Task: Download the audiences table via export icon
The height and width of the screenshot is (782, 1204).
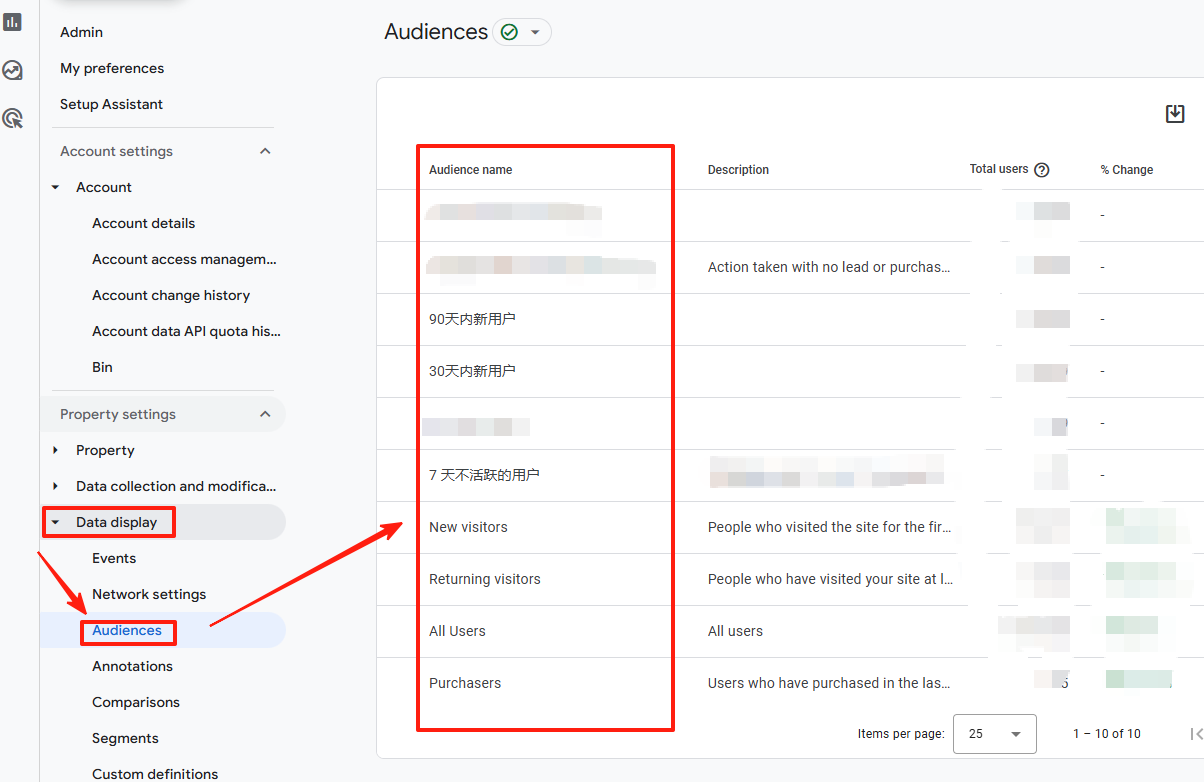Action: coord(1175,114)
